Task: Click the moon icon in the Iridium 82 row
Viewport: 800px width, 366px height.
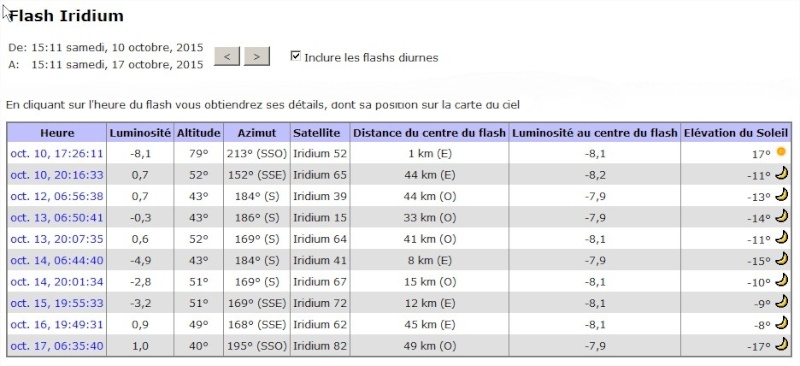Action: (781, 345)
